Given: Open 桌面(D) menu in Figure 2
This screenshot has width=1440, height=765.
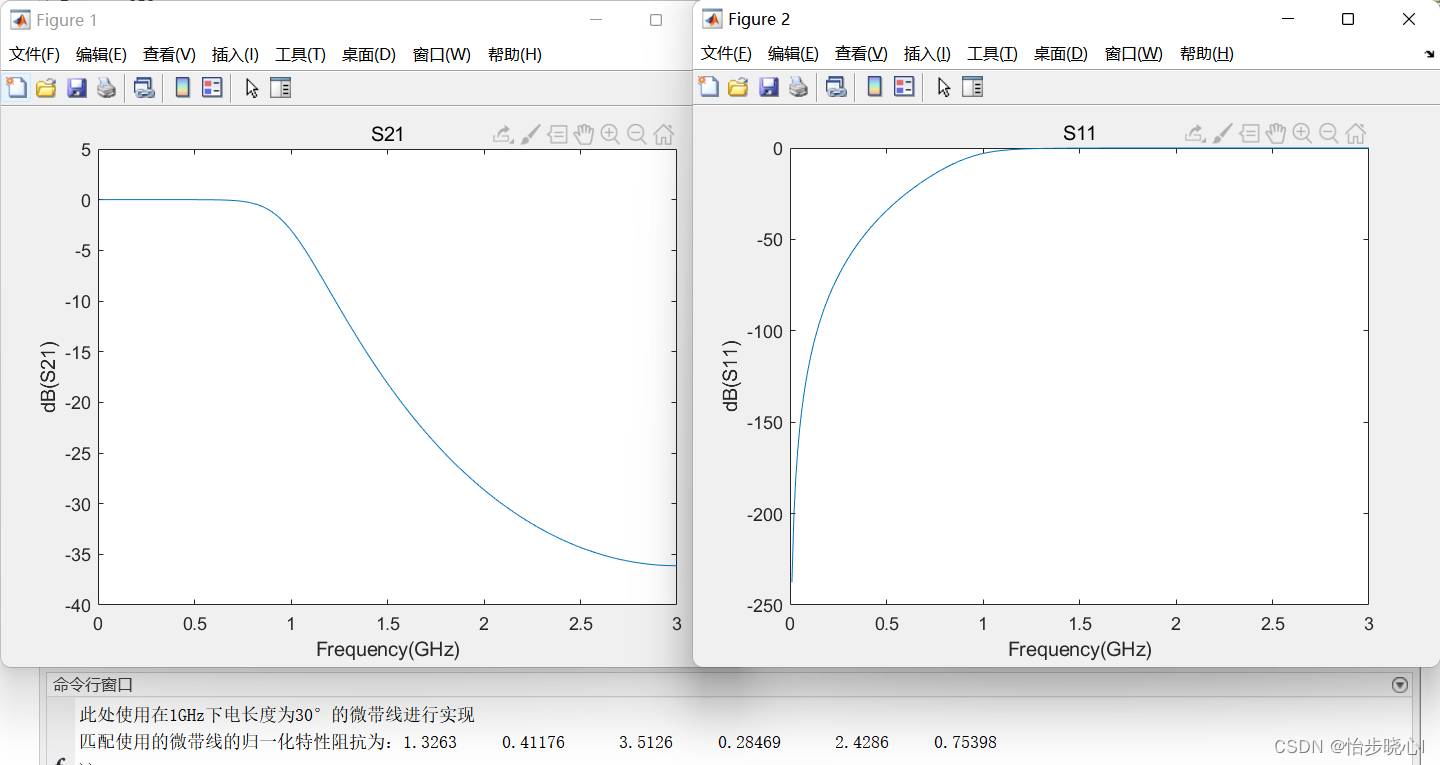Looking at the screenshot, I should click(1061, 53).
